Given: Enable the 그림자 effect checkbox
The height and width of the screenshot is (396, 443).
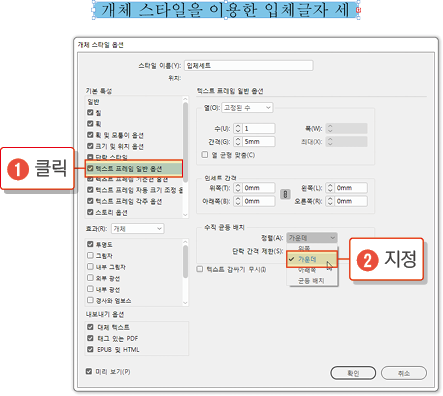Looking at the screenshot, I should [90, 255].
